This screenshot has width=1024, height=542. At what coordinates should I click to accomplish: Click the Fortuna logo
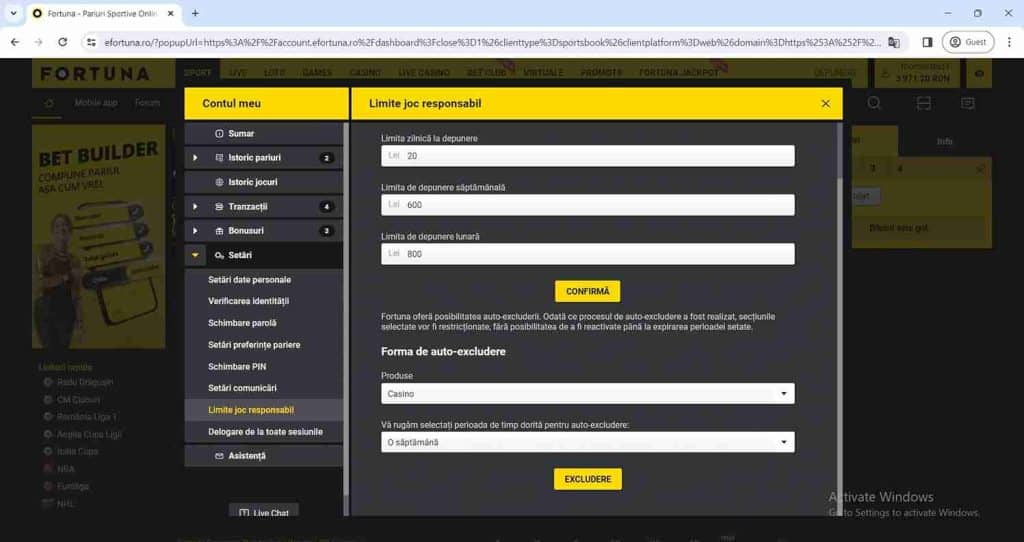click(95, 73)
